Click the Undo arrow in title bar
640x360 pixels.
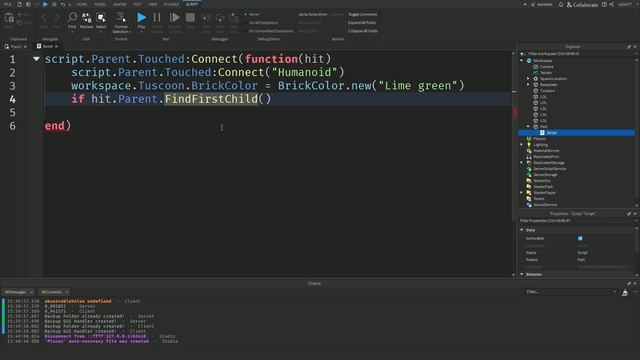tap(62, 4)
